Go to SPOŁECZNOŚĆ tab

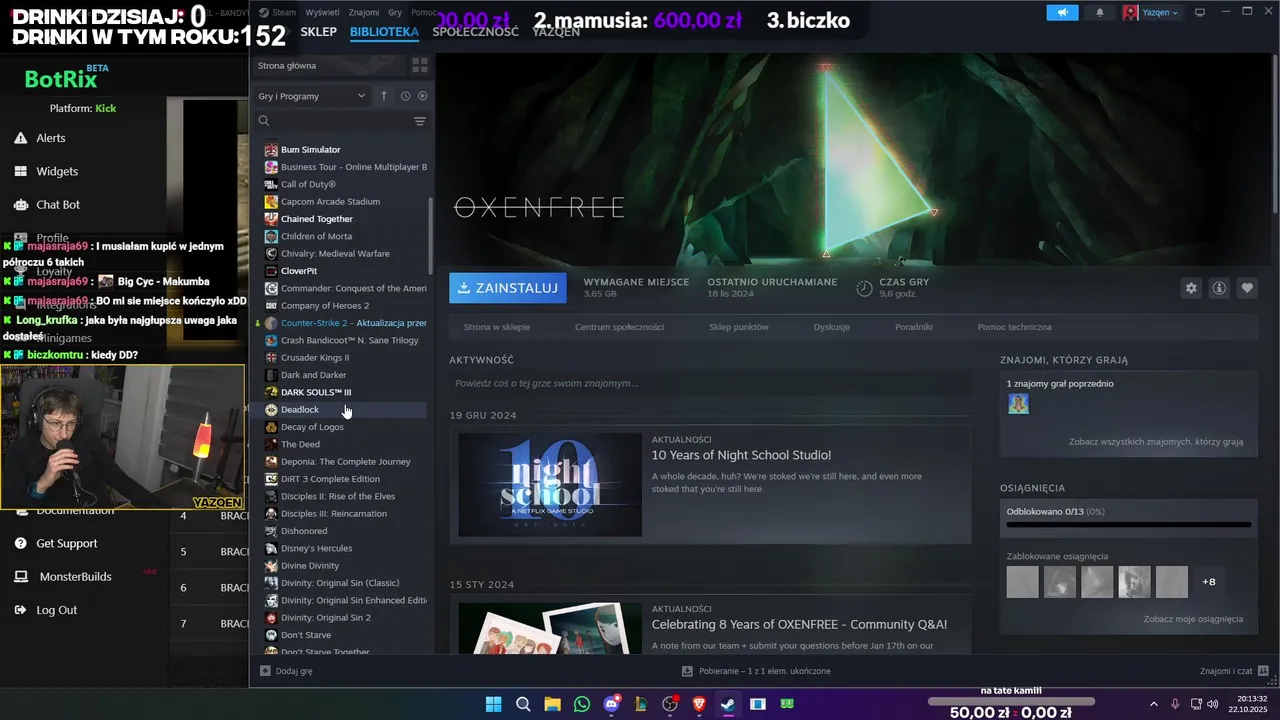(x=475, y=32)
